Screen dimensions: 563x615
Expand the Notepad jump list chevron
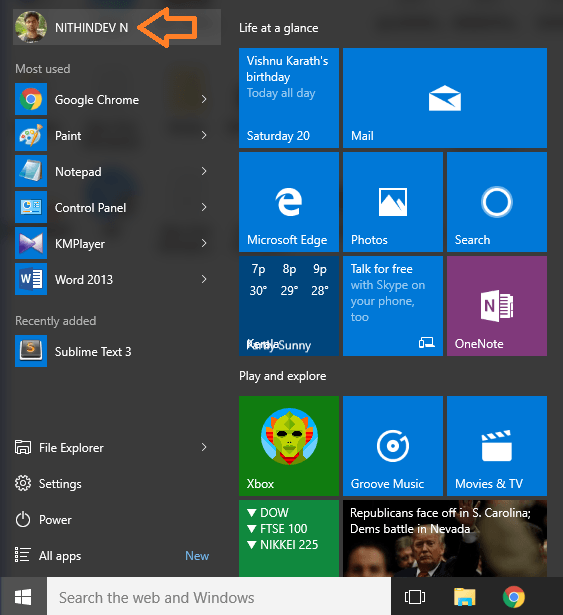click(204, 171)
